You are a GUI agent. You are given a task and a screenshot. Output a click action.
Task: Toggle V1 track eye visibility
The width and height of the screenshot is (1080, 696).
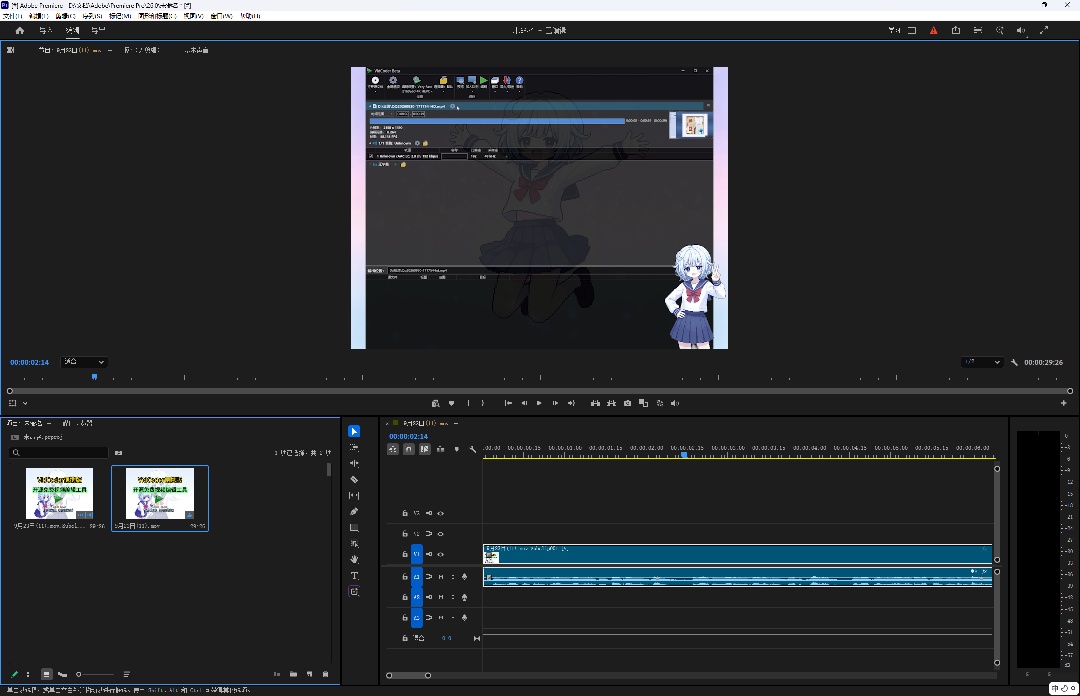[x=440, y=554]
